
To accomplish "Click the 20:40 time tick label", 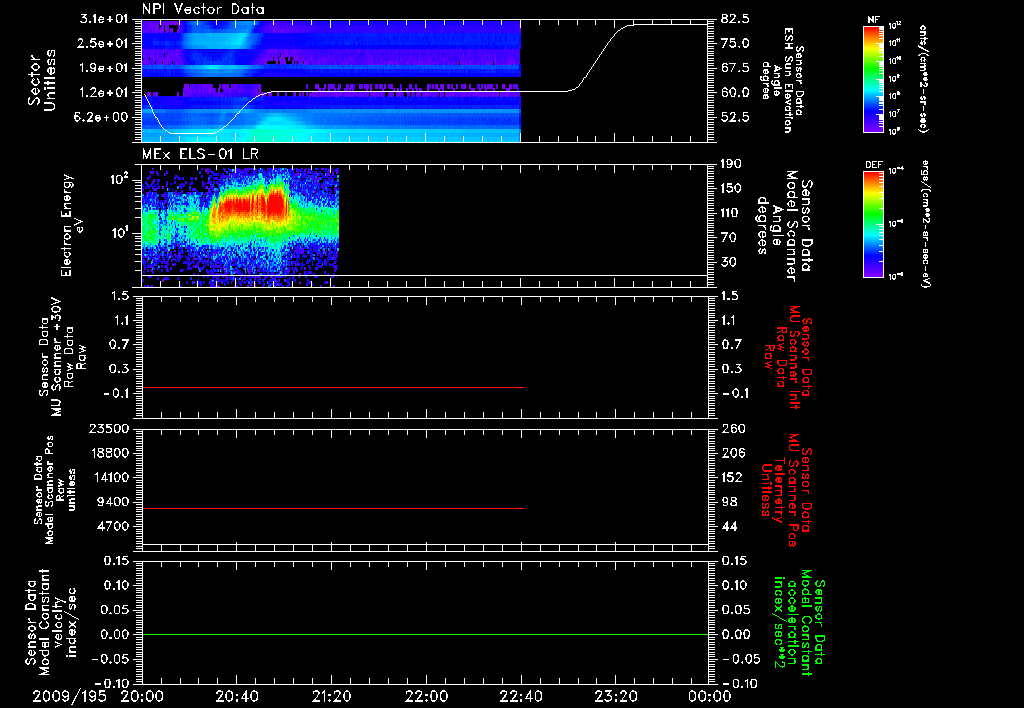I will pyautogui.click(x=236, y=696).
